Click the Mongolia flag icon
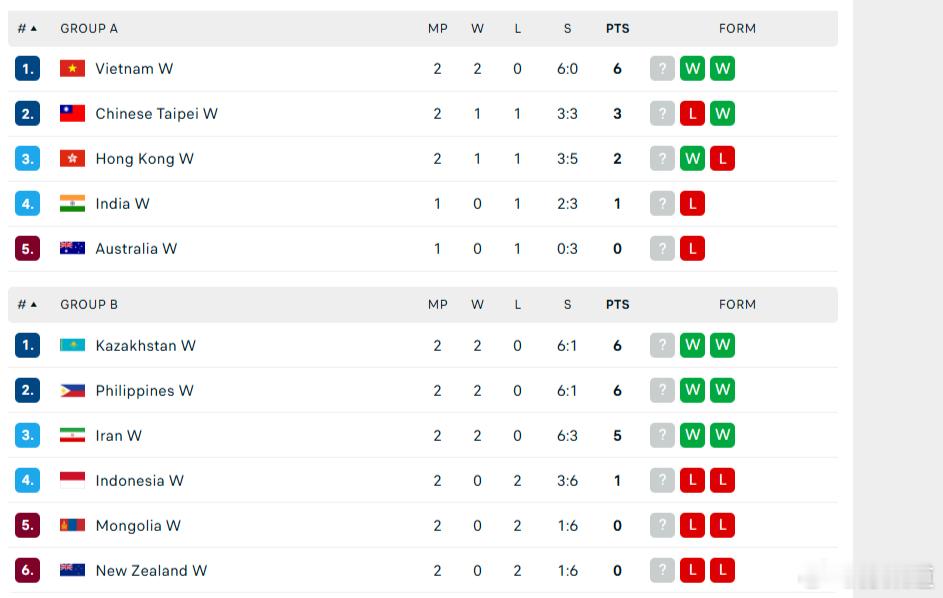943x598 pixels. click(x=72, y=525)
